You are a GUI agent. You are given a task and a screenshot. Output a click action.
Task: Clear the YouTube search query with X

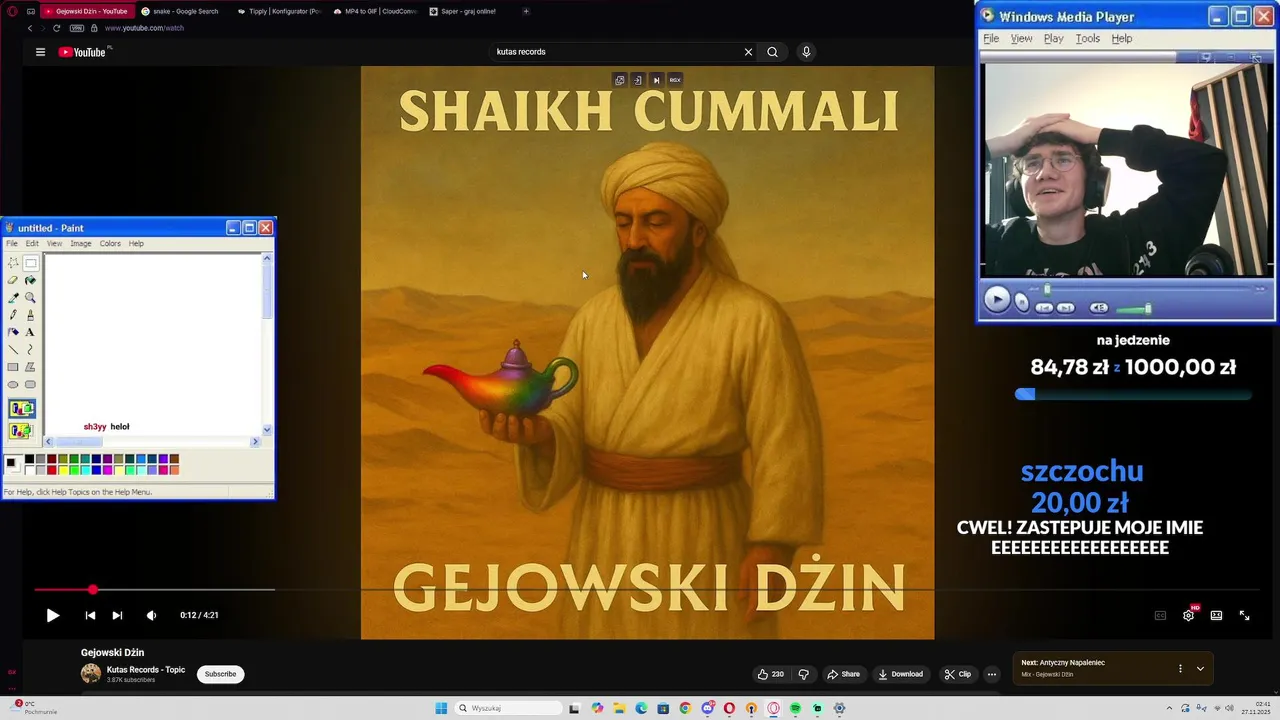click(x=748, y=52)
